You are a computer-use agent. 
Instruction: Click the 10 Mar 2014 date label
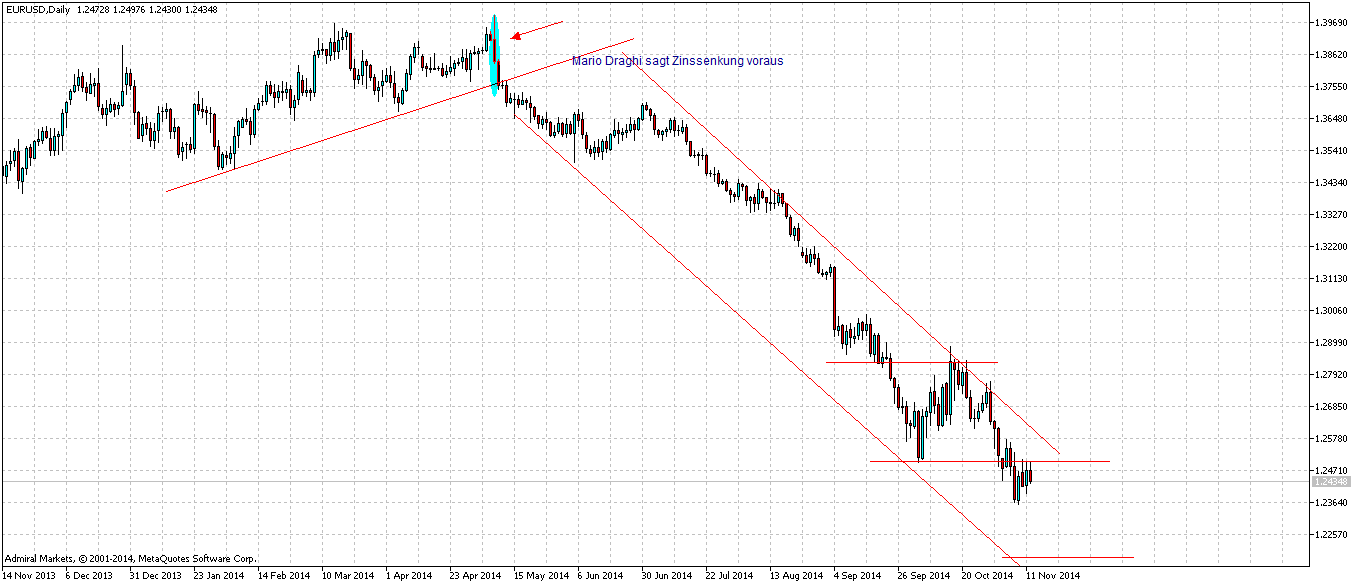pos(348,576)
